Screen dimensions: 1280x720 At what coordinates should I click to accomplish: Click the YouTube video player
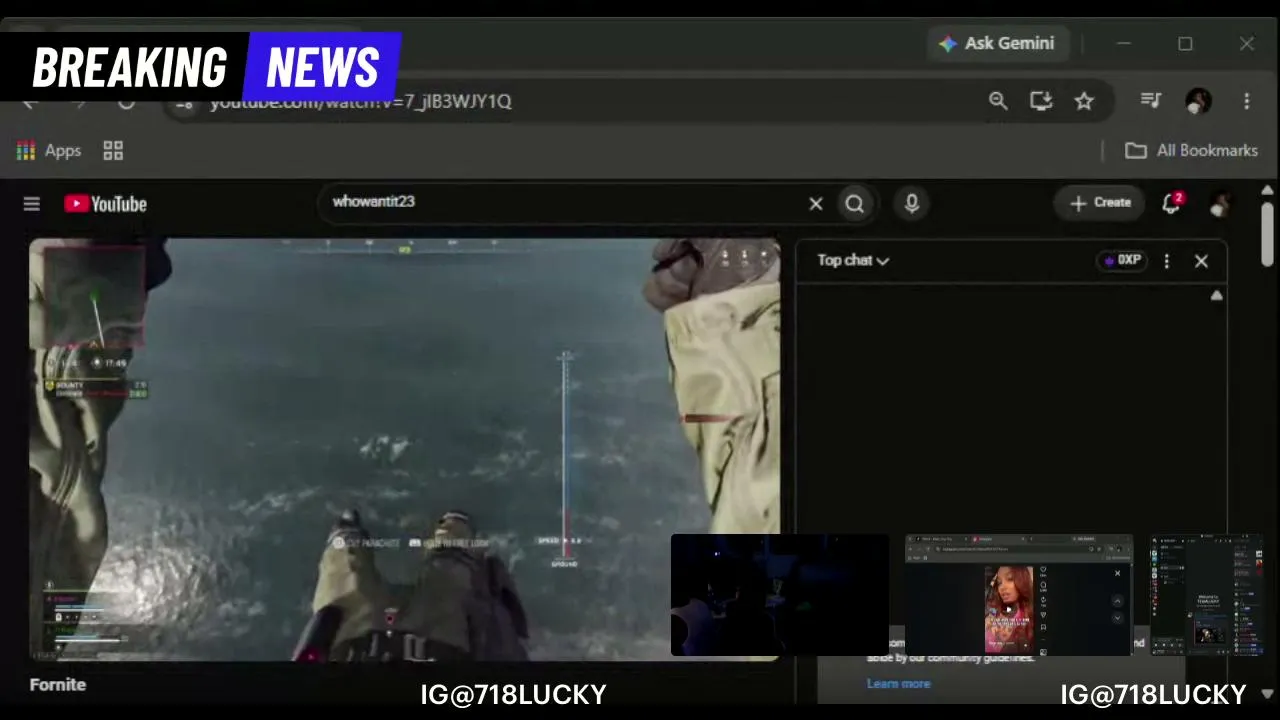[x=405, y=450]
